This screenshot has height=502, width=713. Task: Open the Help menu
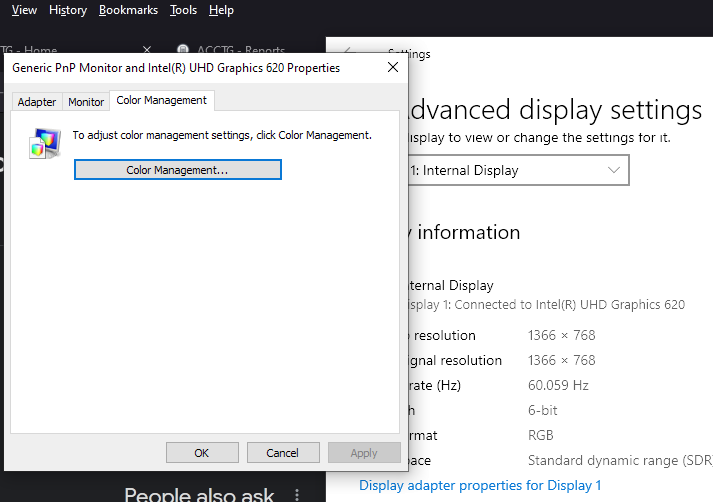coord(221,10)
